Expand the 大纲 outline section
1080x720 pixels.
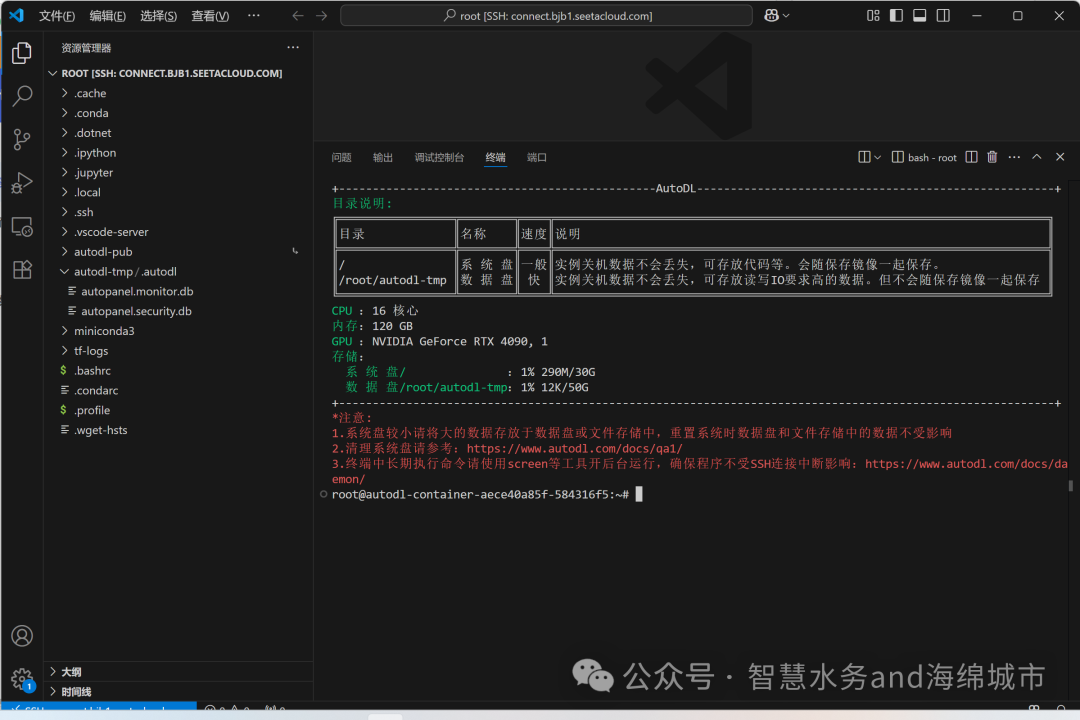(178, 672)
